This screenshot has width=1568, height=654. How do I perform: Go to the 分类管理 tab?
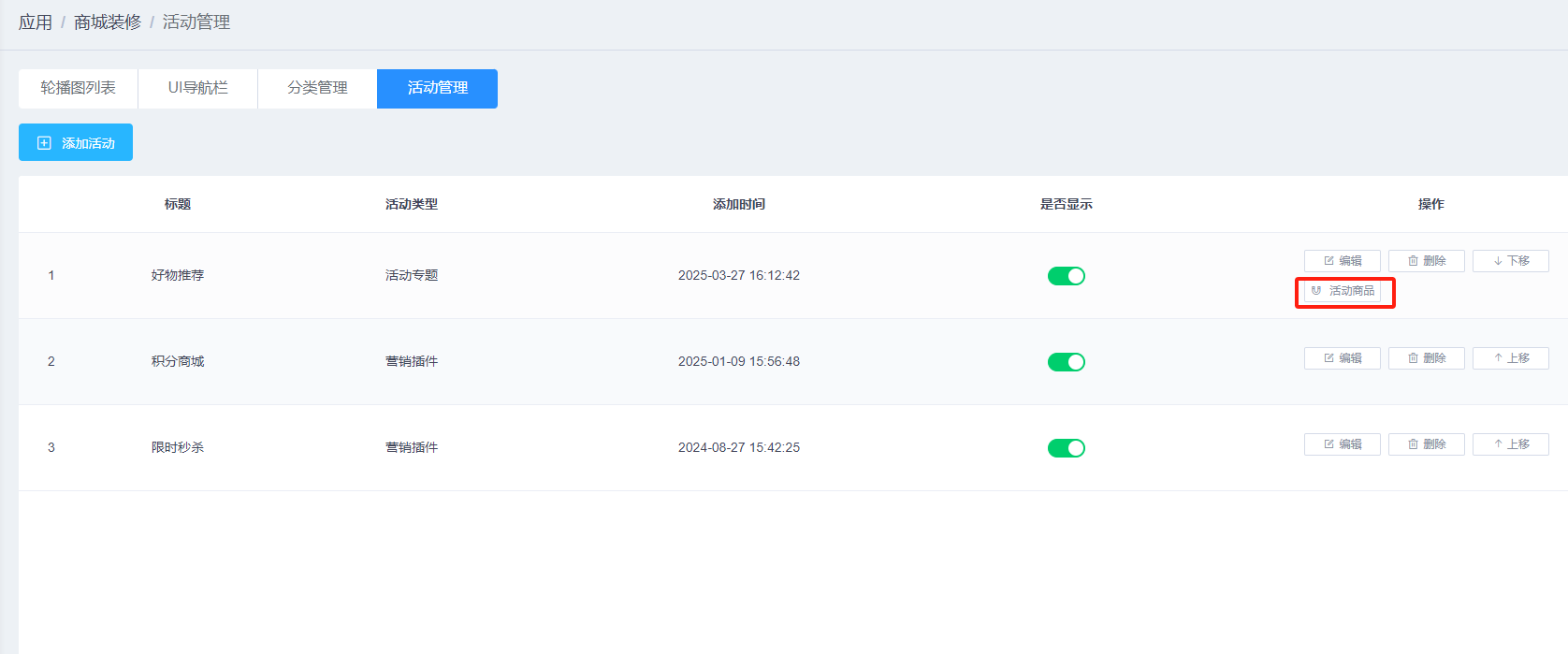pos(317,88)
